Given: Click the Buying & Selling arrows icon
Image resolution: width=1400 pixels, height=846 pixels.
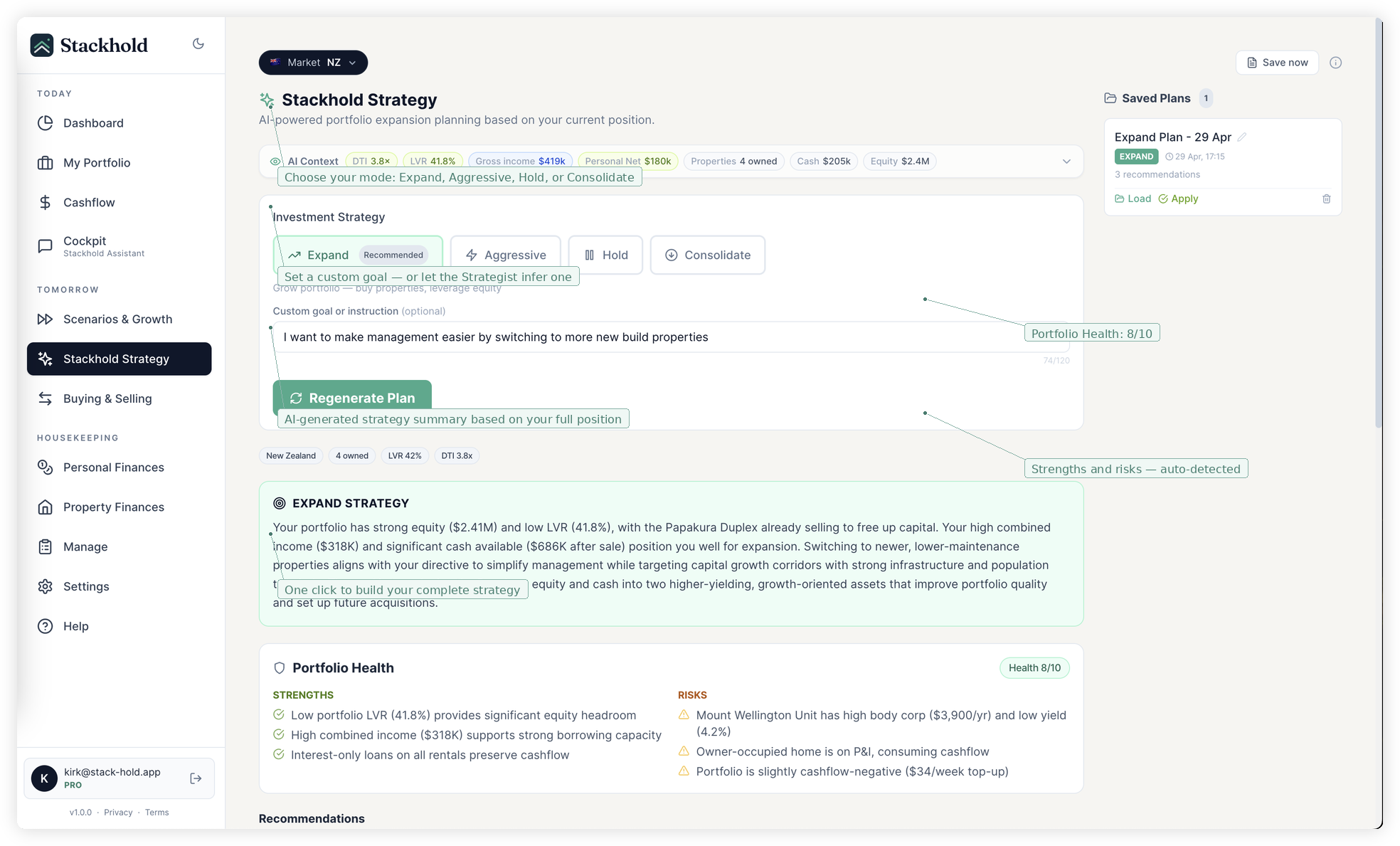Looking at the screenshot, I should (x=46, y=399).
